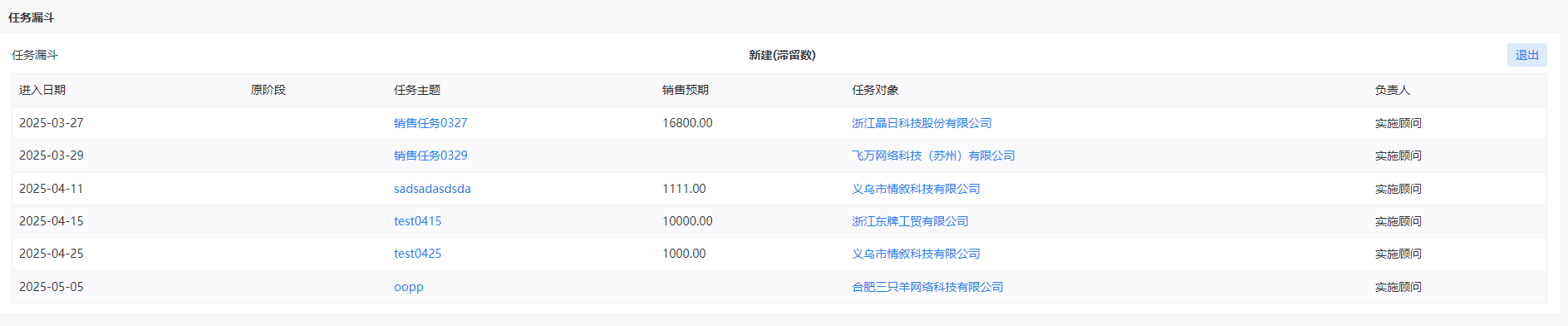Click the 新建(滞留数) title
The width and height of the screenshot is (1568, 326).
pos(782,55)
